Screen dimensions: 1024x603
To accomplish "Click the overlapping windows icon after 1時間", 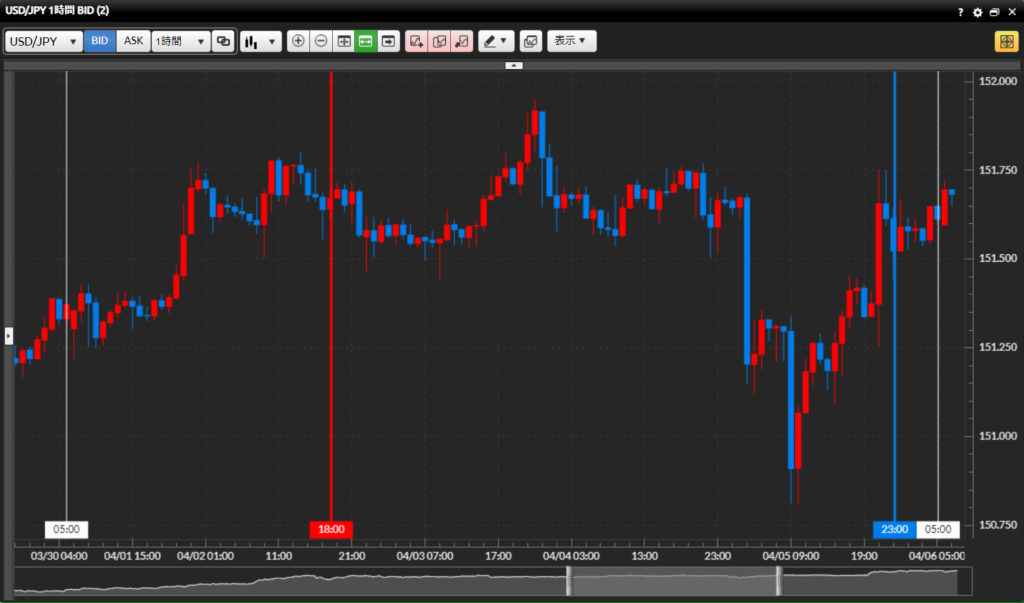I will tap(223, 42).
